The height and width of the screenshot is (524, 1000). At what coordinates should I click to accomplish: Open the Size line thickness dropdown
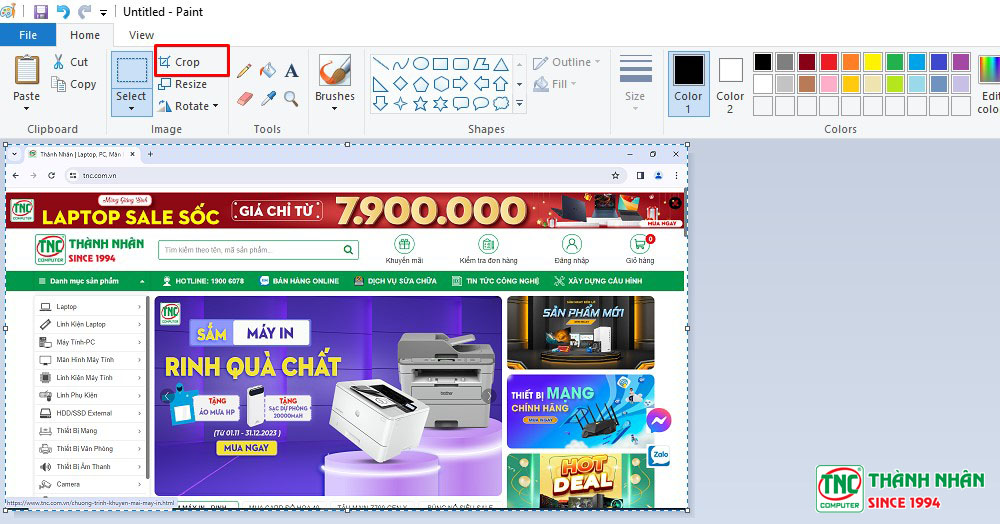(x=635, y=83)
